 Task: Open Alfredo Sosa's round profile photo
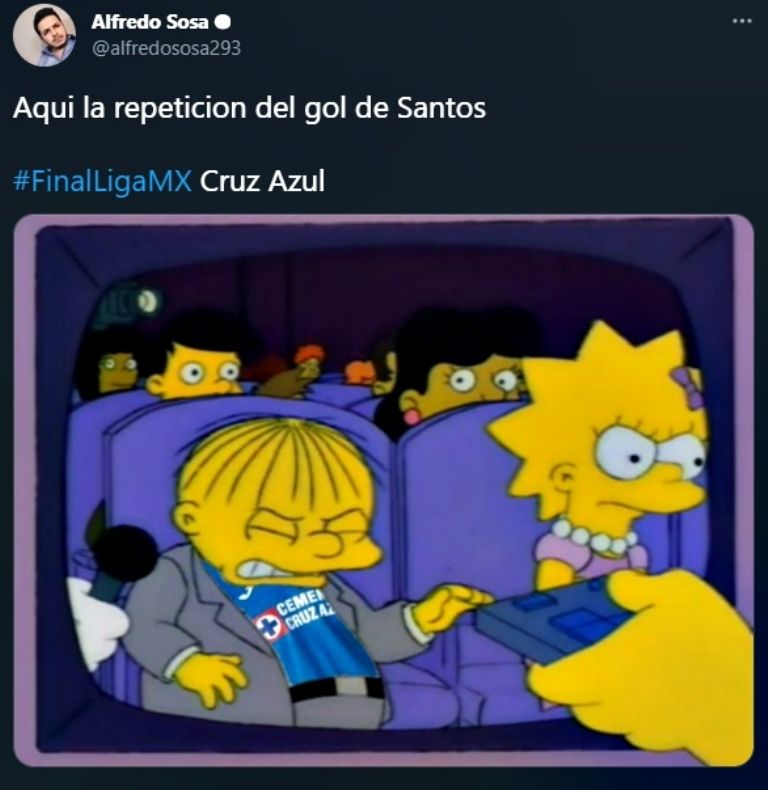44,35
